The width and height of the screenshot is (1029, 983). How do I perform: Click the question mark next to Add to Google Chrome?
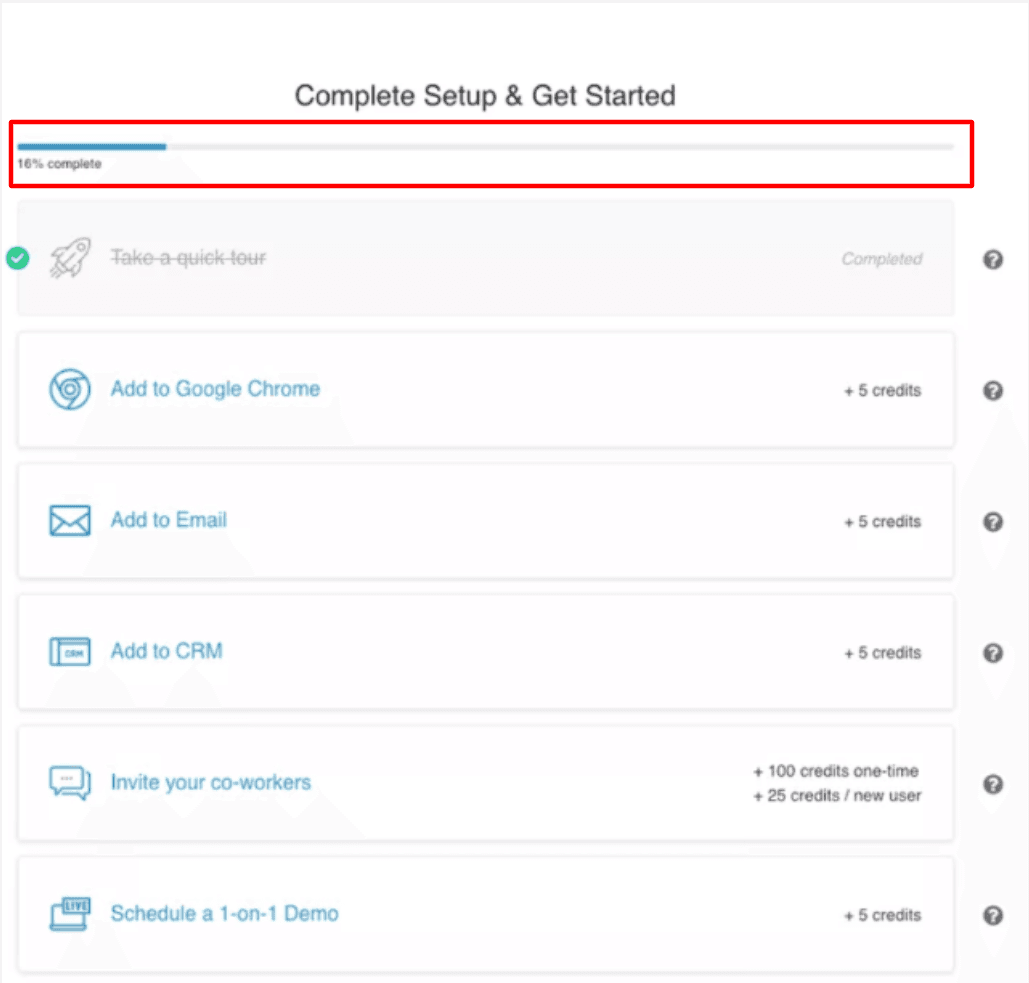click(x=993, y=391)
